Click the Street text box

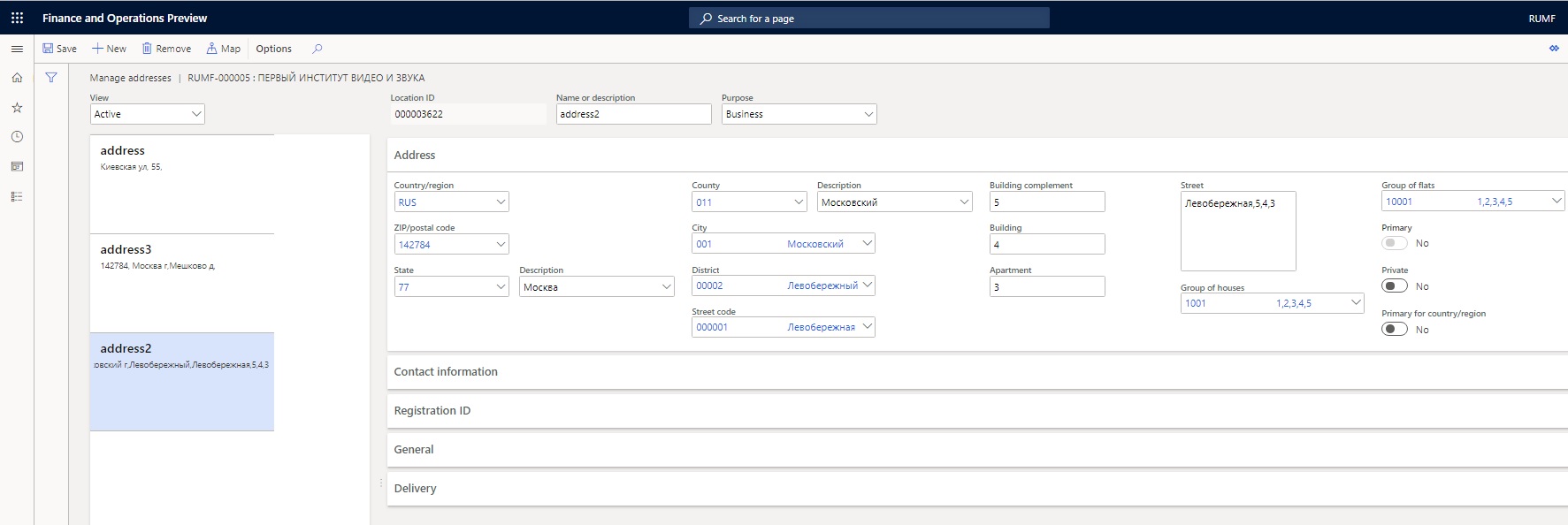coord(1238,231)
